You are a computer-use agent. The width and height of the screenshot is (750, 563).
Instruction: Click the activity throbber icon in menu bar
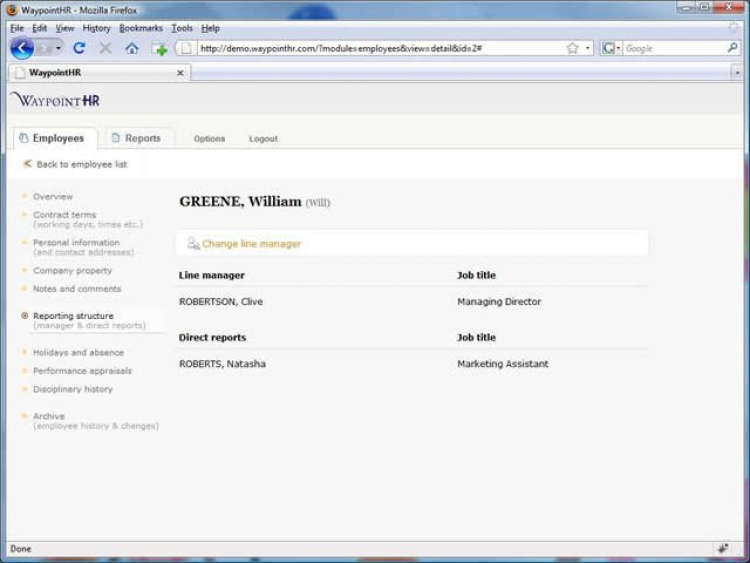pyautogui.click(x=733, y=28)
